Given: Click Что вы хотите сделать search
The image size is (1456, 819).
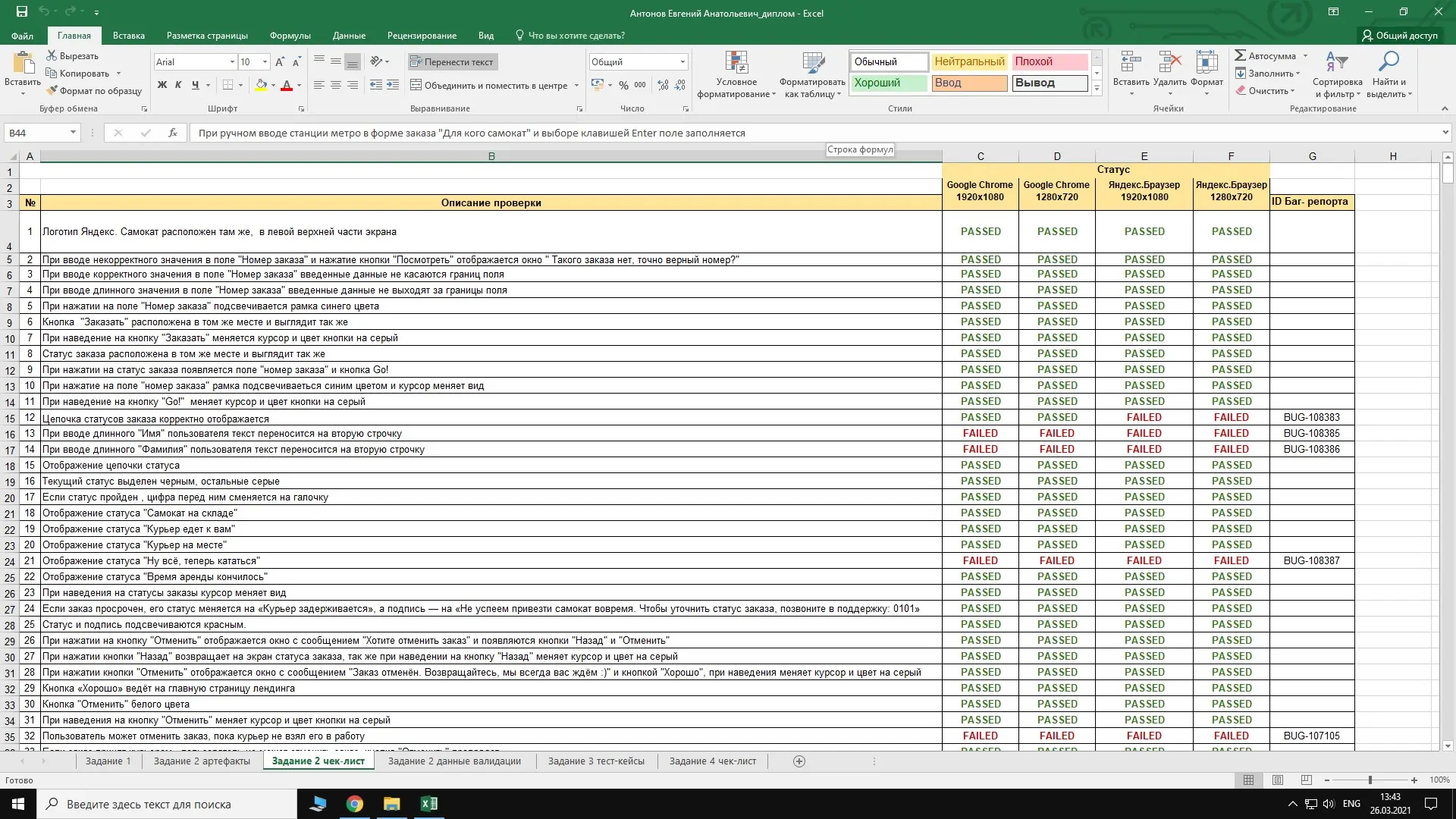Looking at the screenshot, I should [x=570, y=36].
